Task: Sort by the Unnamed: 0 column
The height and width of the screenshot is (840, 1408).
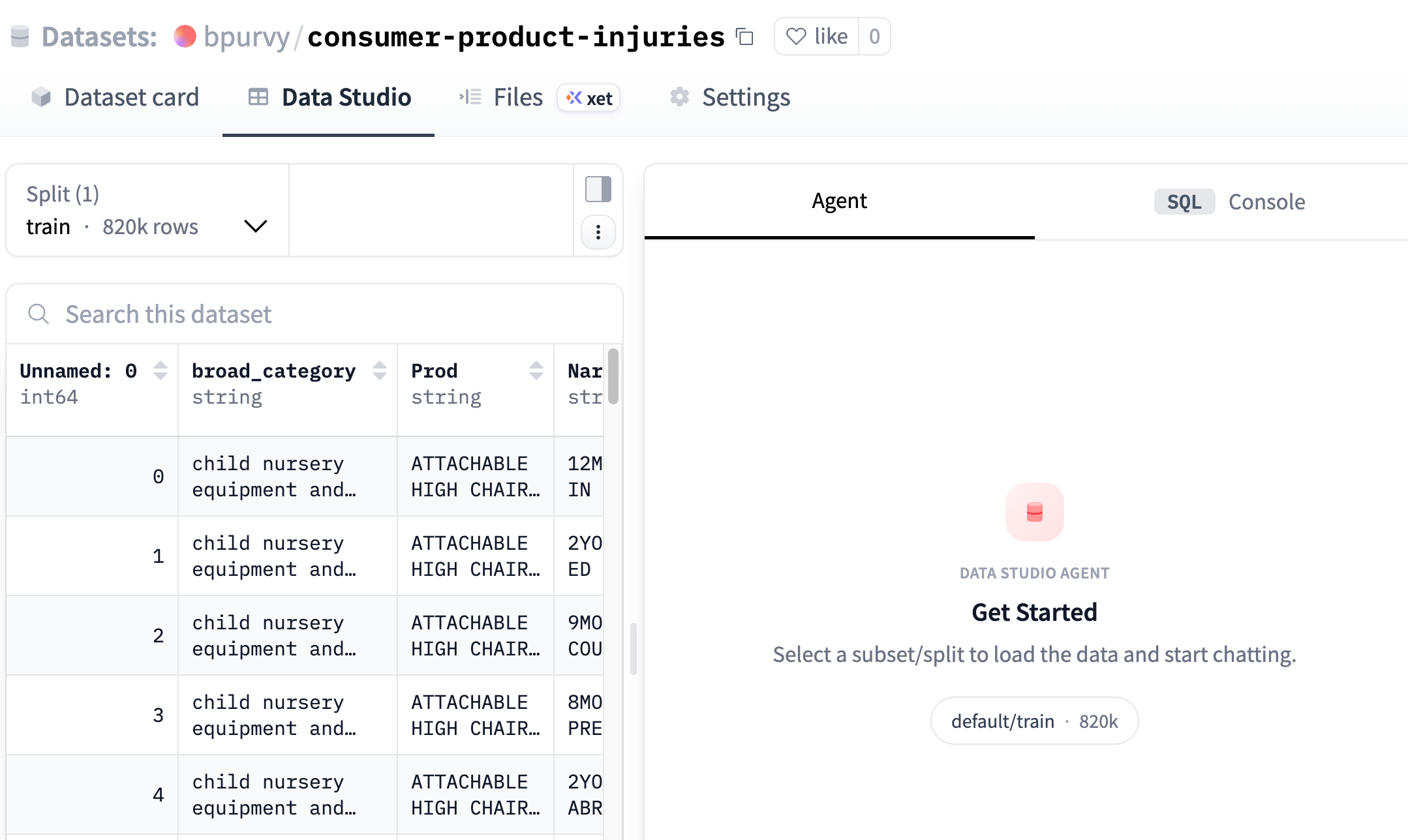Action: coord(161,370)
